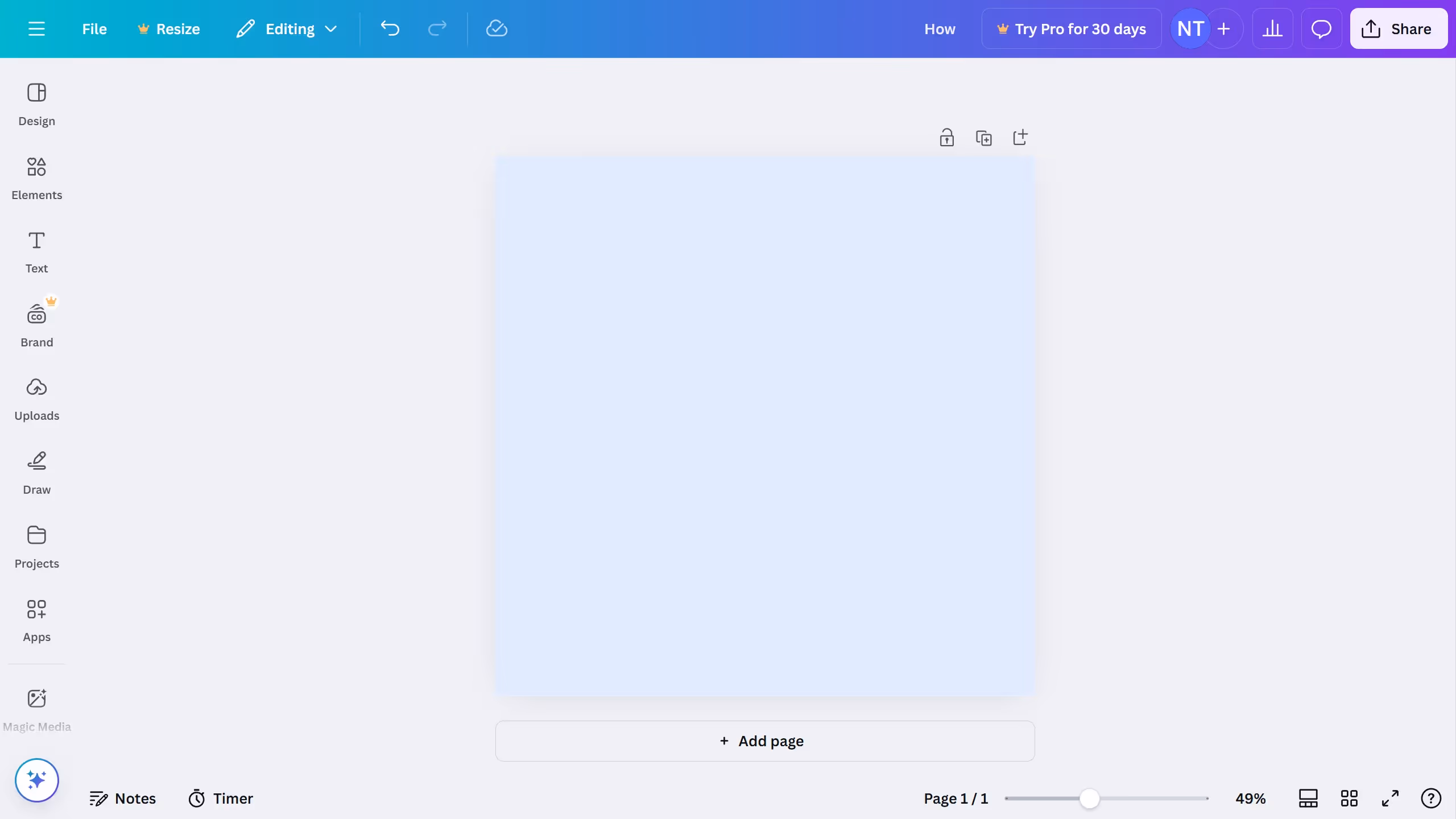Open the File menu
The width and height of the screenshot is (1456, 819).
click(x=94, y=28)
